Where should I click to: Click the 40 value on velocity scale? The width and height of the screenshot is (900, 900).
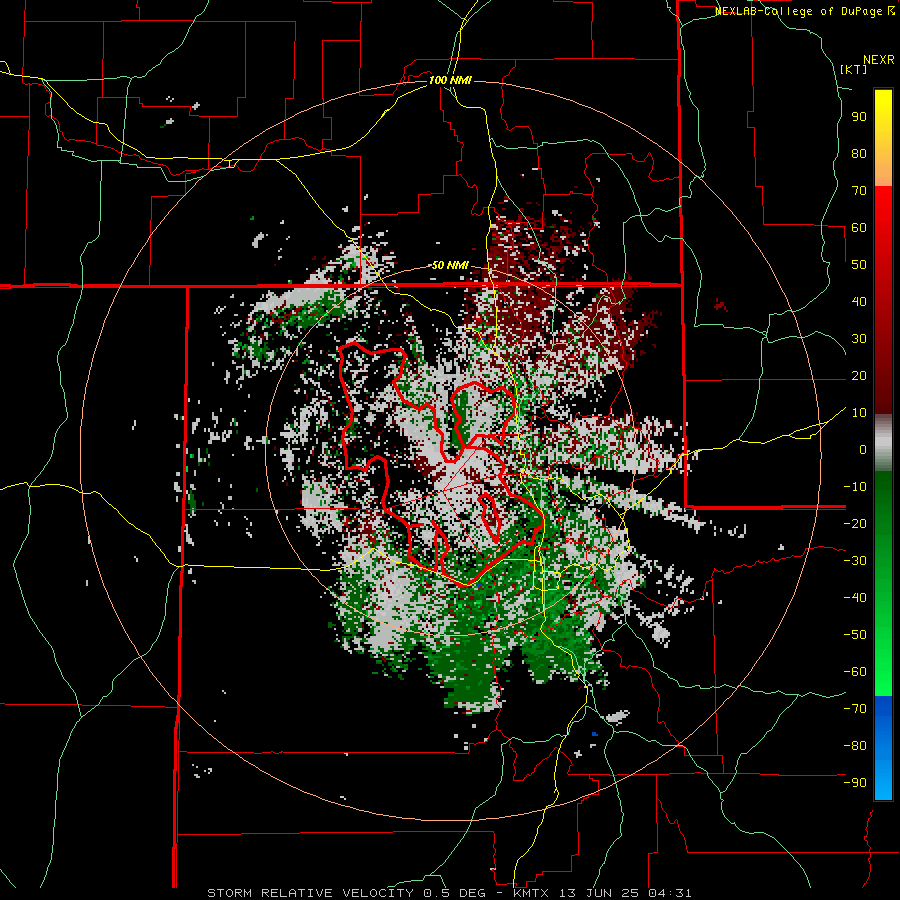pos(859,302)
